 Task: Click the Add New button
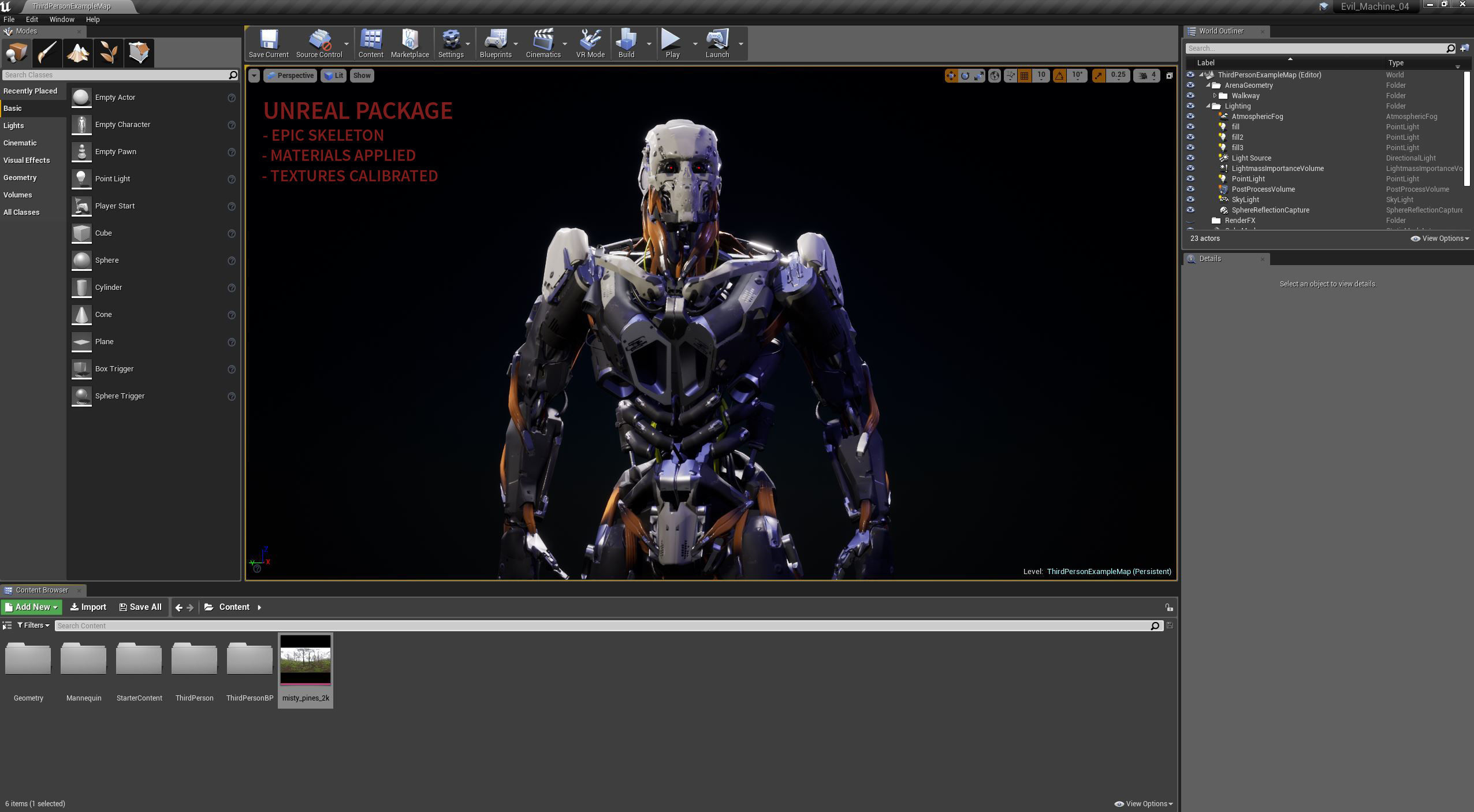31,608
